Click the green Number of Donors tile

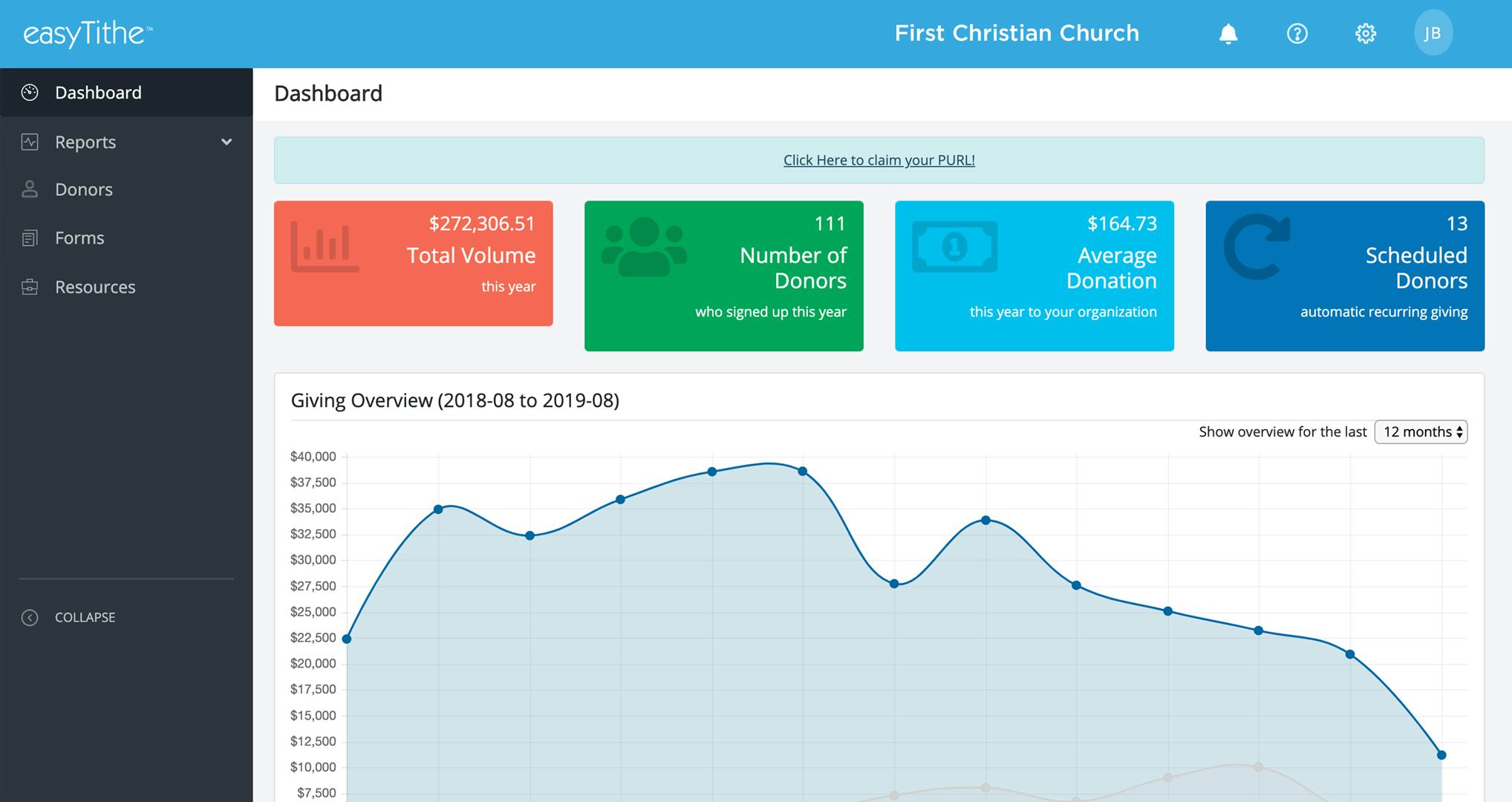(724, 275)
